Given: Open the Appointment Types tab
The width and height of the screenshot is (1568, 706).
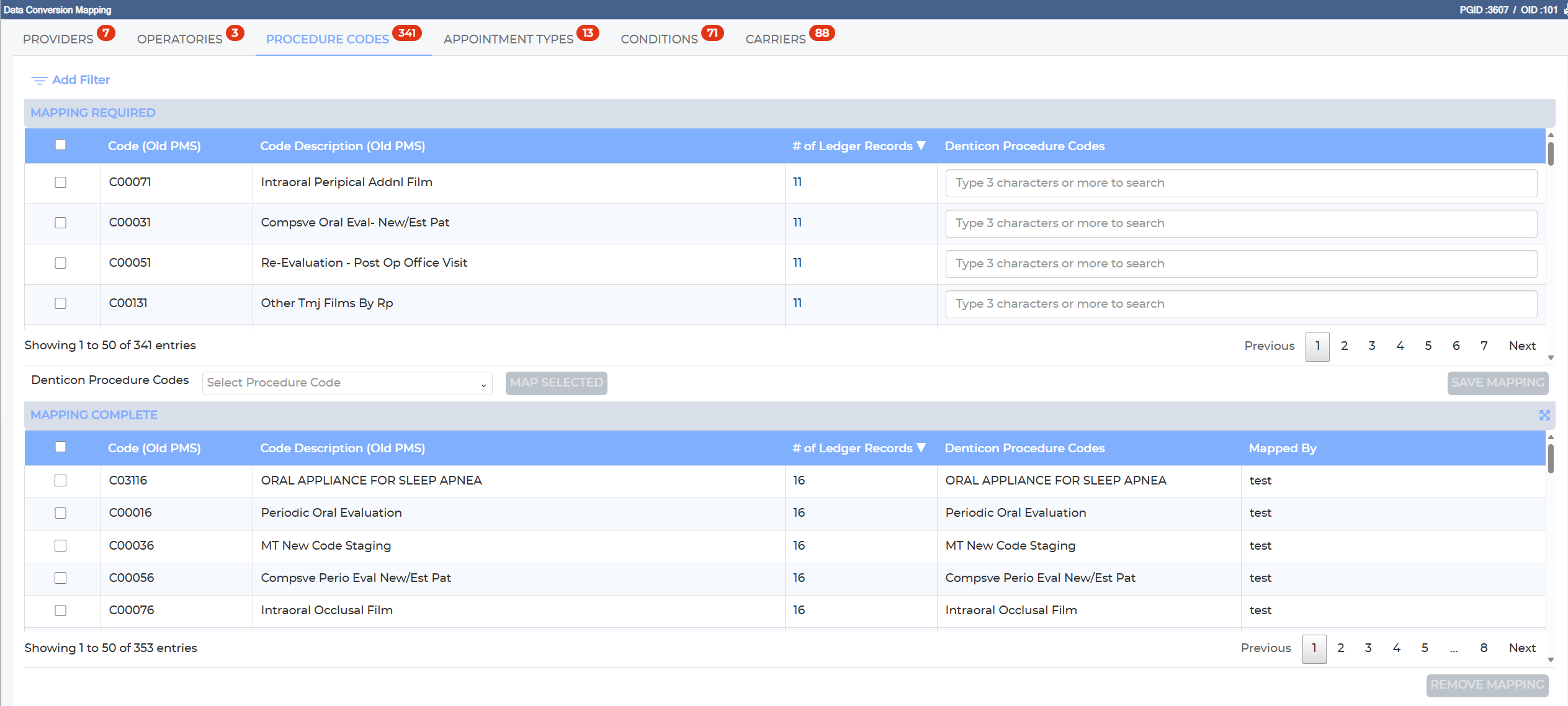Looking at the screenshot, I should point(508,39).
